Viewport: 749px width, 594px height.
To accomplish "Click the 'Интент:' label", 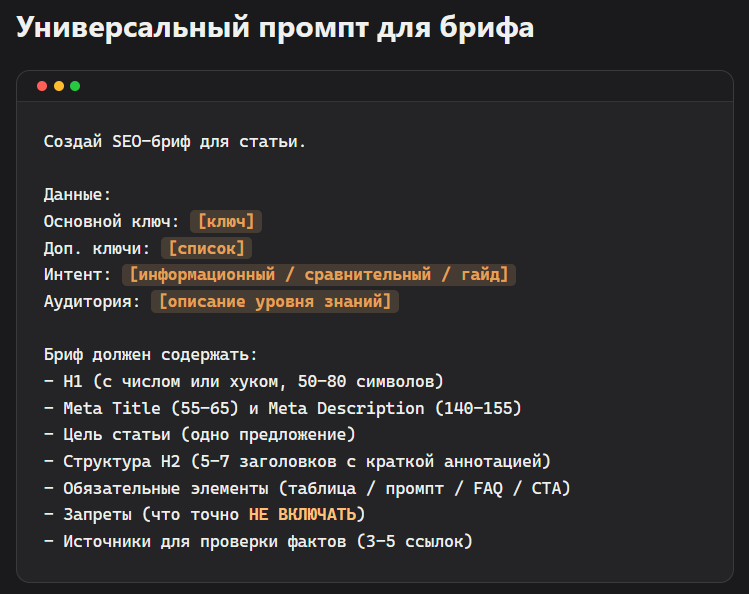I will (x=77, y=275).
